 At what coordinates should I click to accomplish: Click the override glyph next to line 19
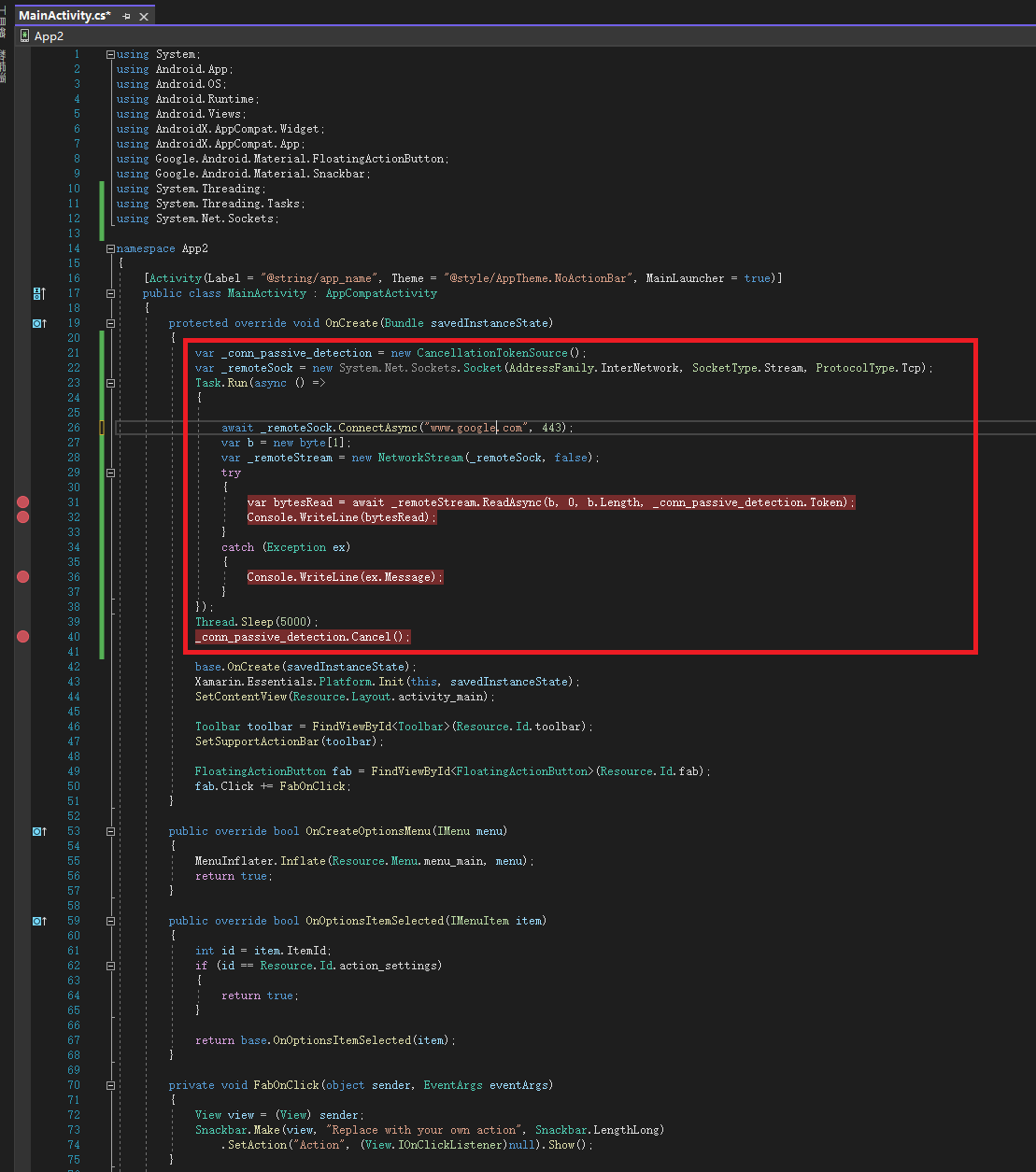click(38, 322)
